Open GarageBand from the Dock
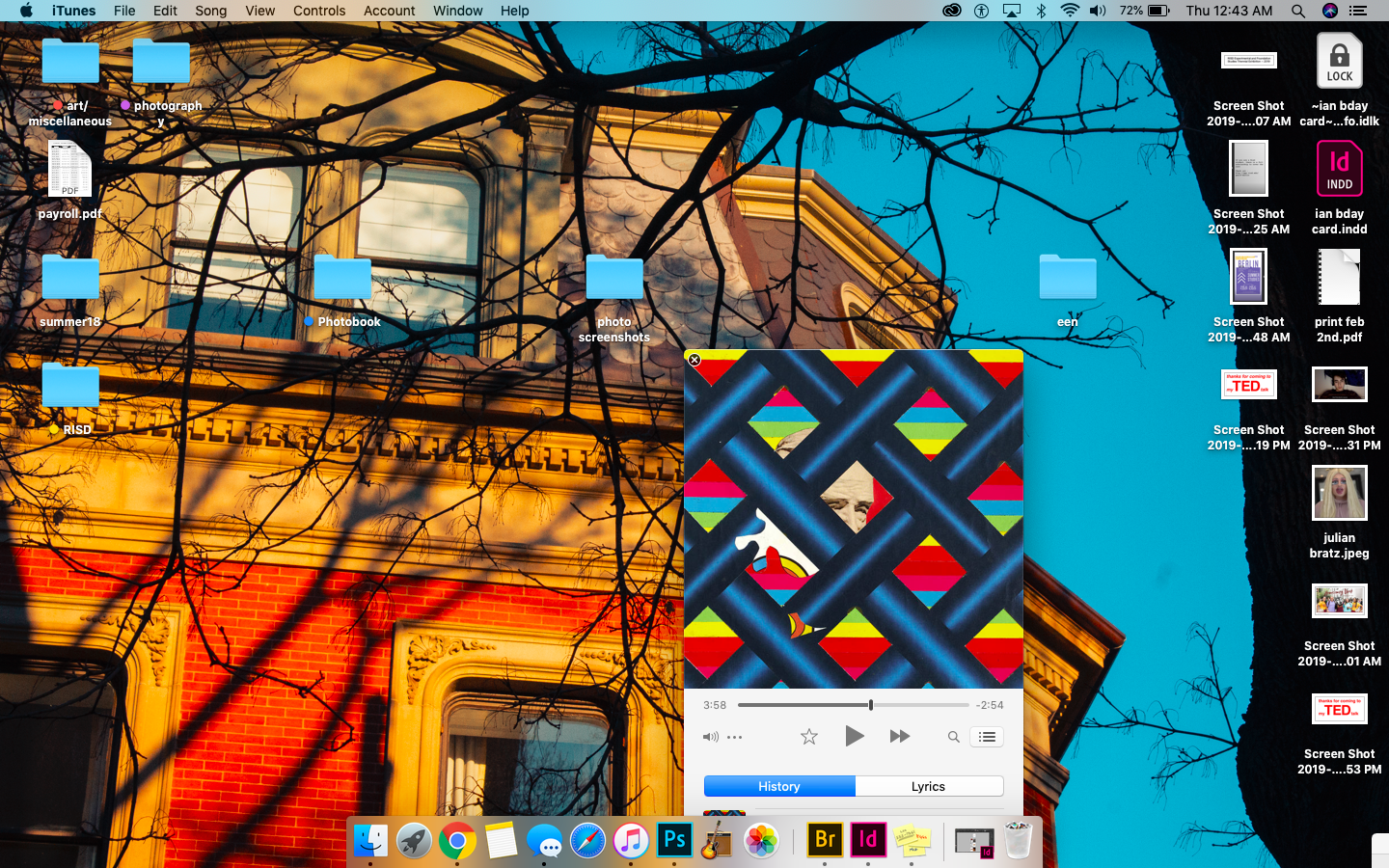 tap(718, 841)
